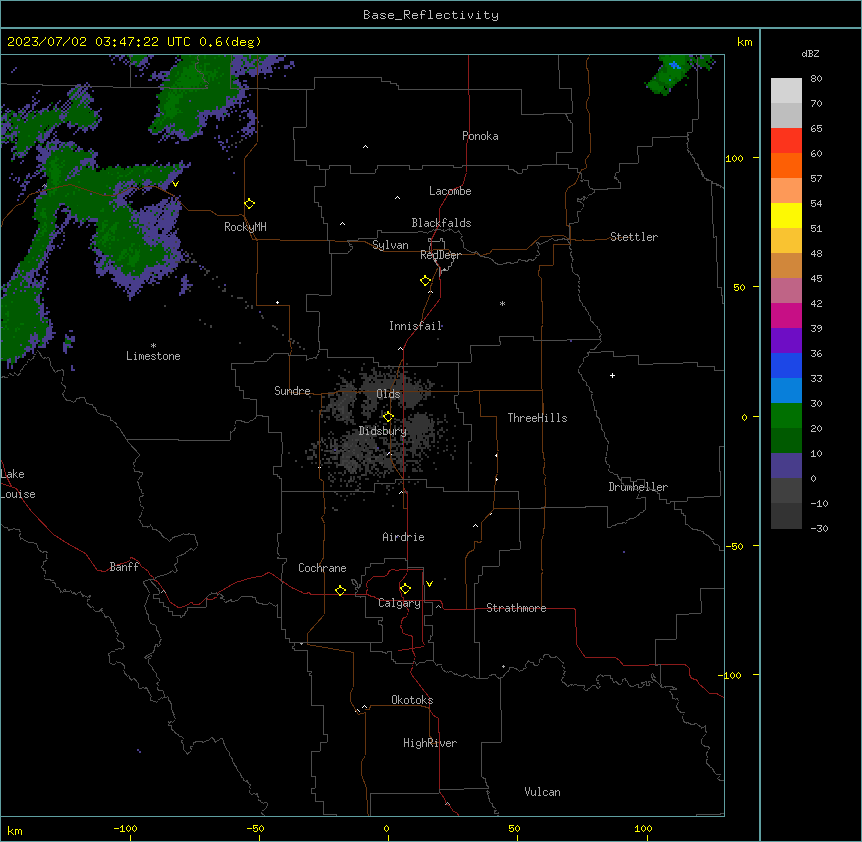Click the Ponoka city label
862x842 pixels.
[480, 136]
